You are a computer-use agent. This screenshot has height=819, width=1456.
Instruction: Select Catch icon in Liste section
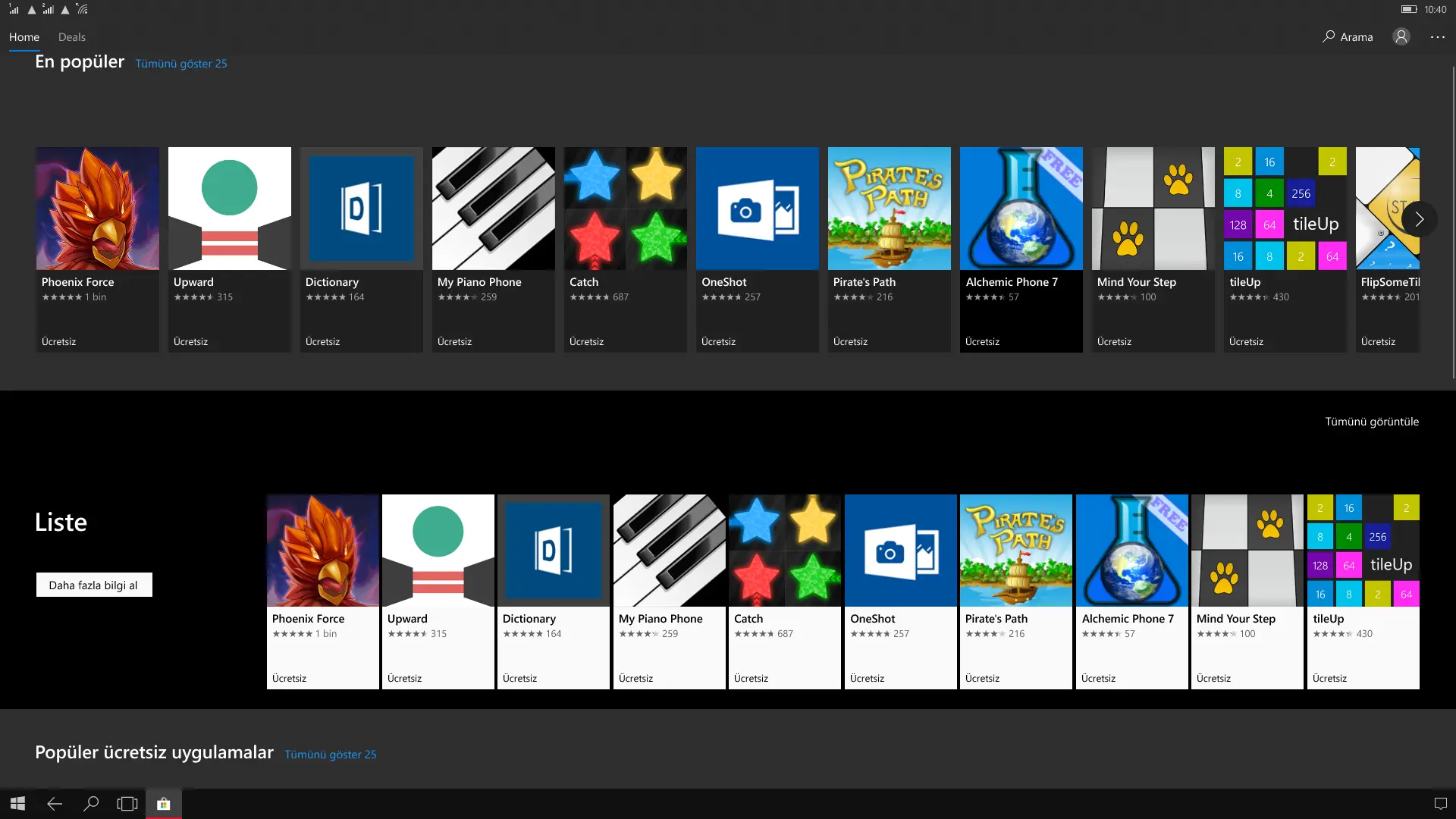pyautogui.click(x=785, y=551)
